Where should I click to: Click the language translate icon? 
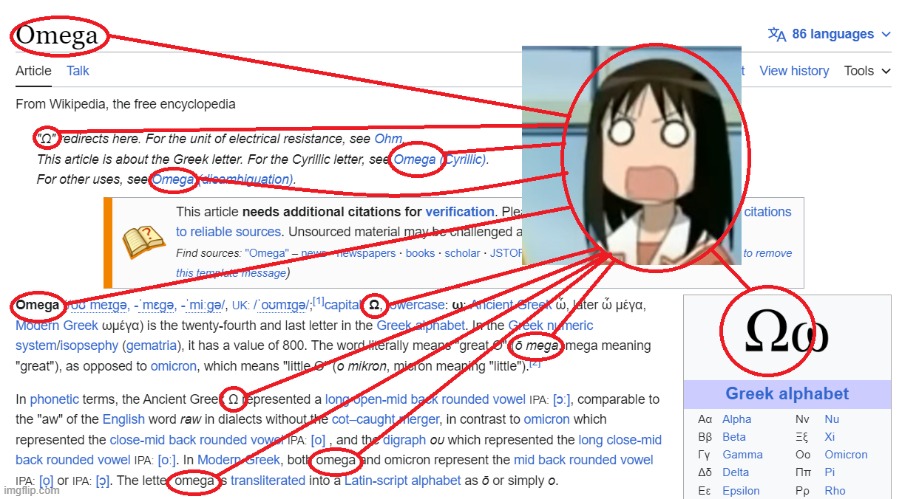click(777, 34)
